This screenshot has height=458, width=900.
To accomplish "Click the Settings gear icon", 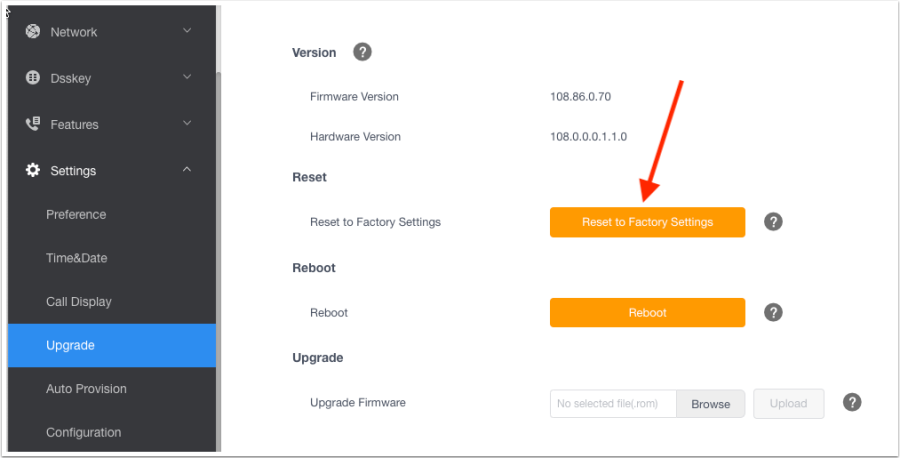I will click(x=32, y=170).
